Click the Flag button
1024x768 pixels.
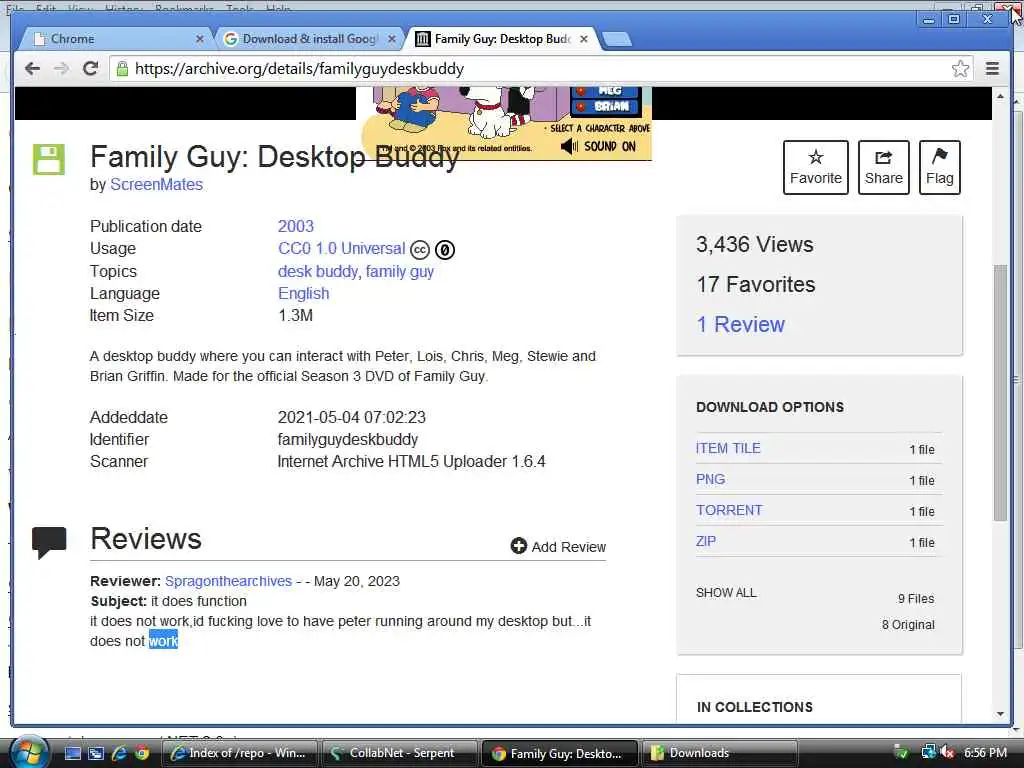coord(940,167)
